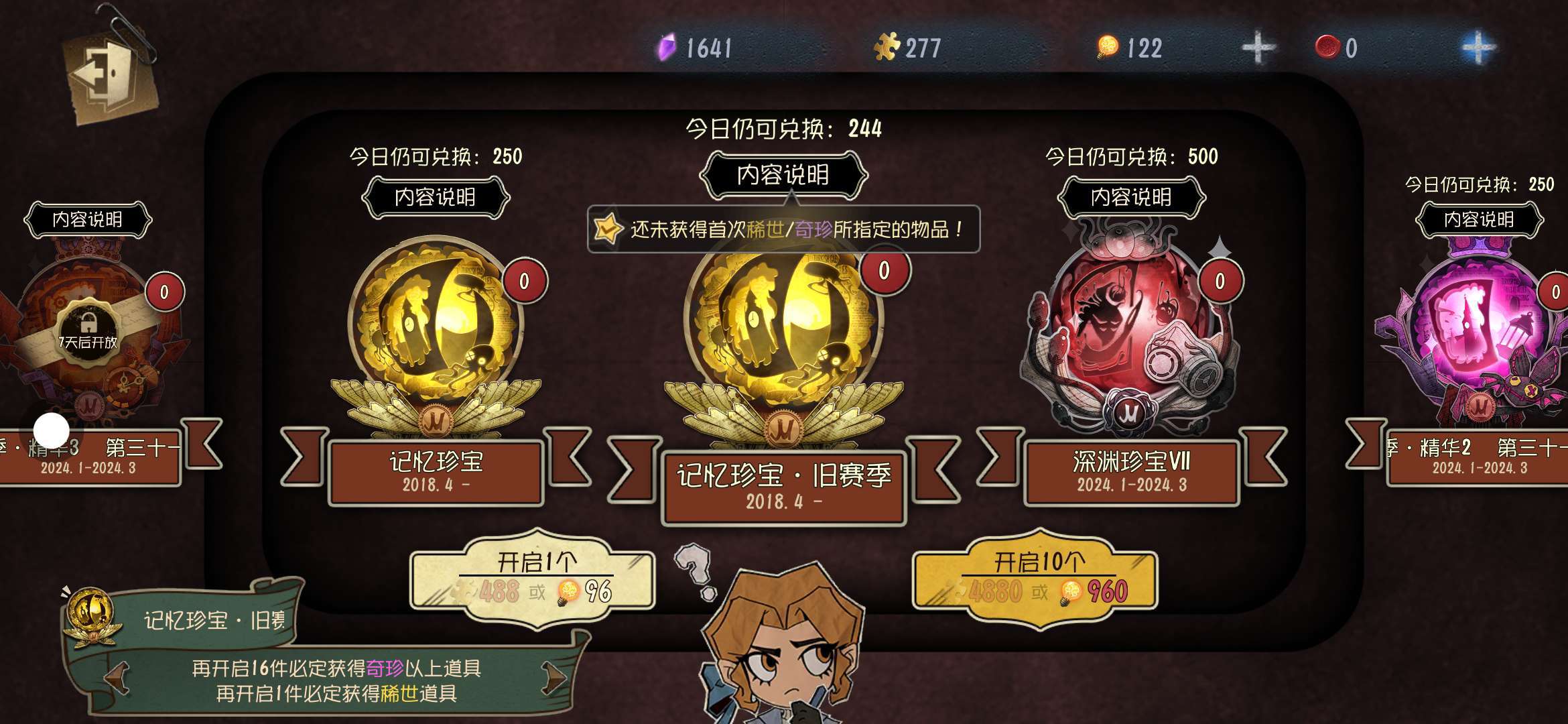Show next guarantee info with right arrow

point(554,678)
